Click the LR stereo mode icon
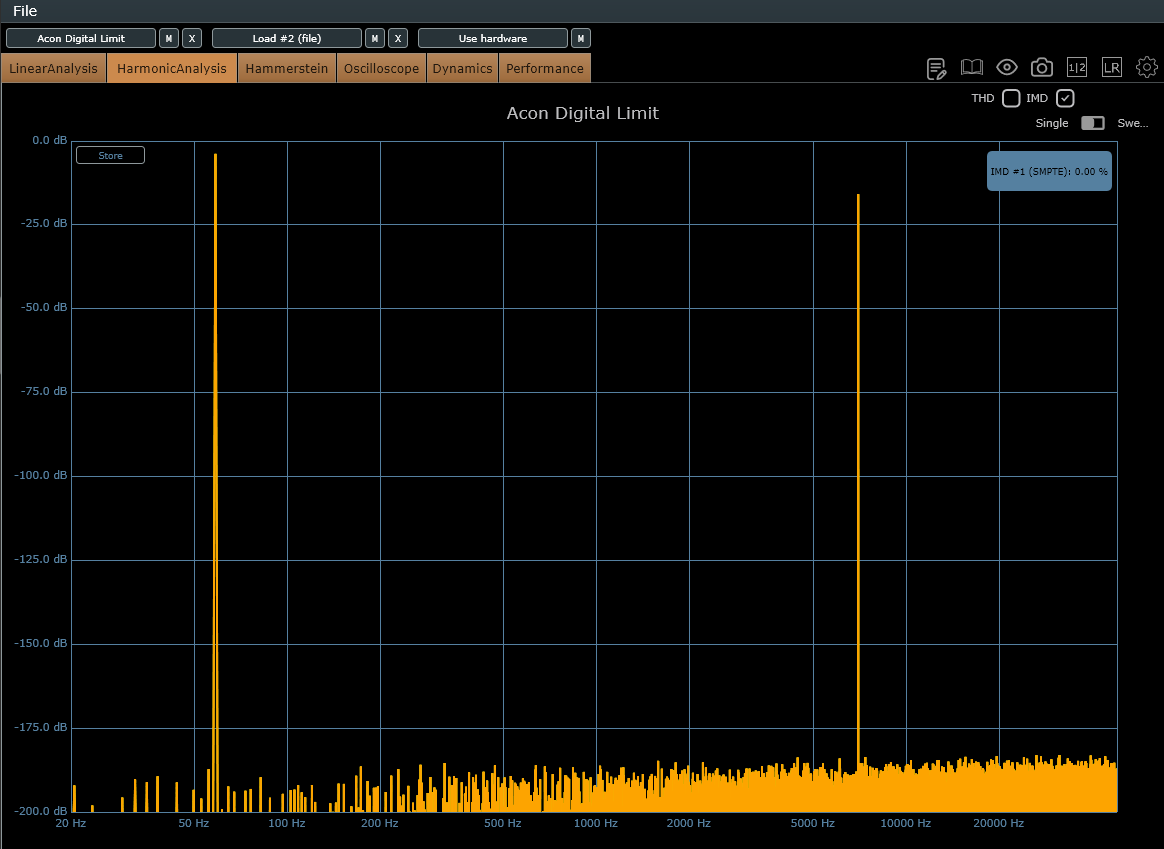Image resolution: width=1164 pixels, height=849 pixels. (1111, 68)
